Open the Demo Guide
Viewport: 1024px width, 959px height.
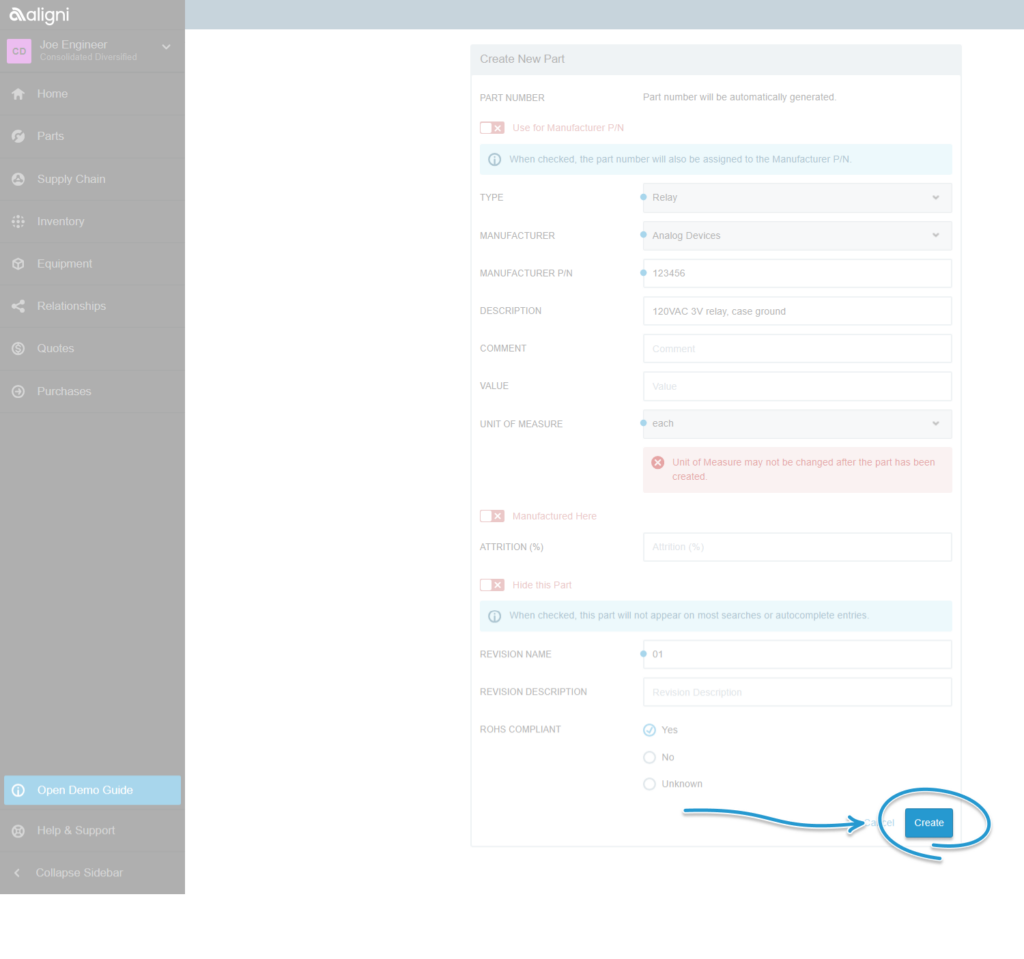click(x=92, y=789)
